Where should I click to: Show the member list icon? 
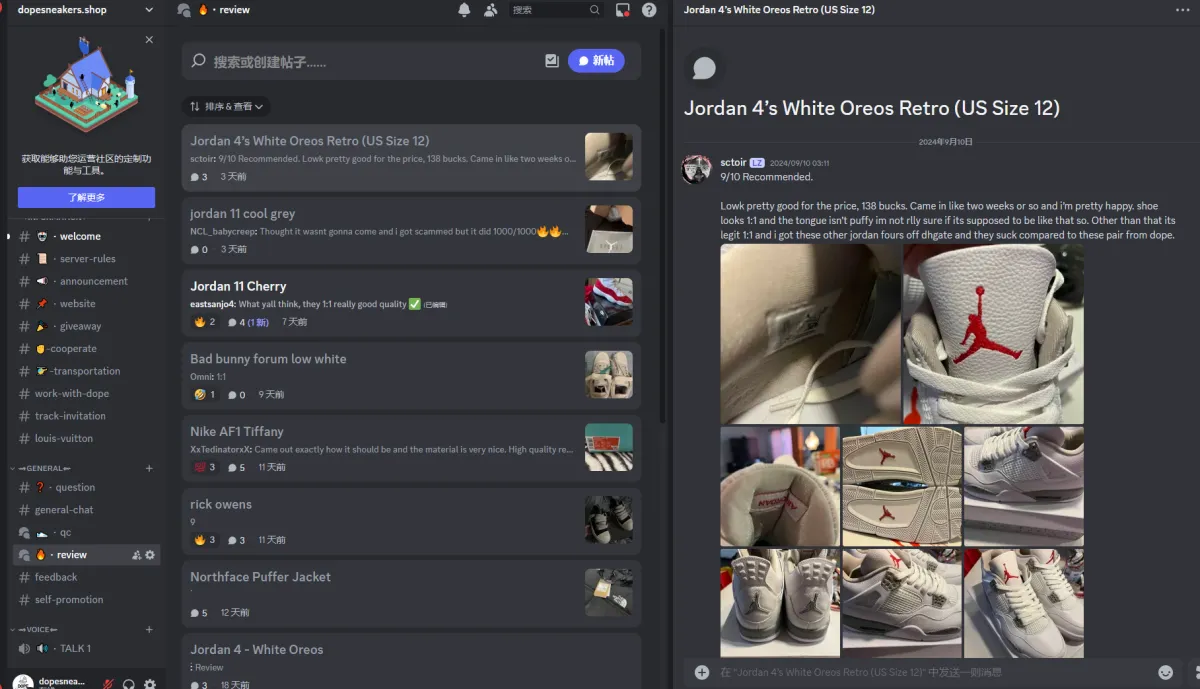[x=490, y=10]
